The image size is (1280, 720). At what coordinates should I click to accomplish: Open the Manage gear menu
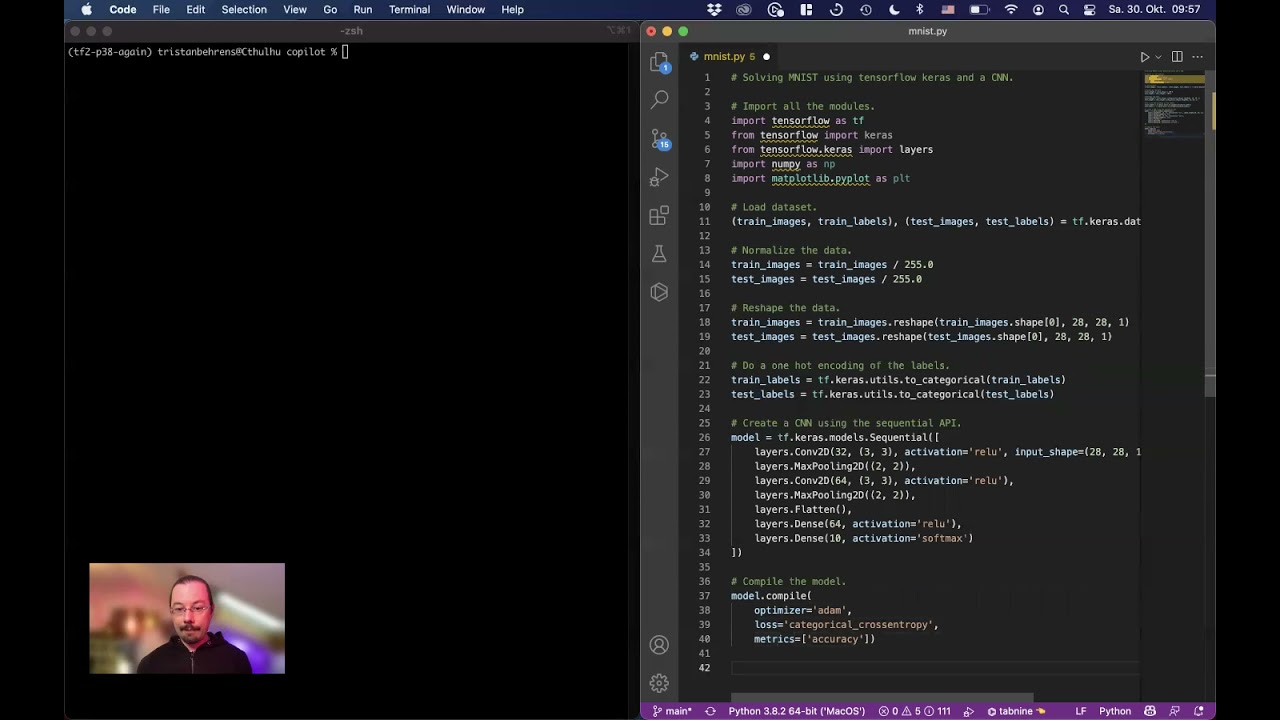click(659, 683)
